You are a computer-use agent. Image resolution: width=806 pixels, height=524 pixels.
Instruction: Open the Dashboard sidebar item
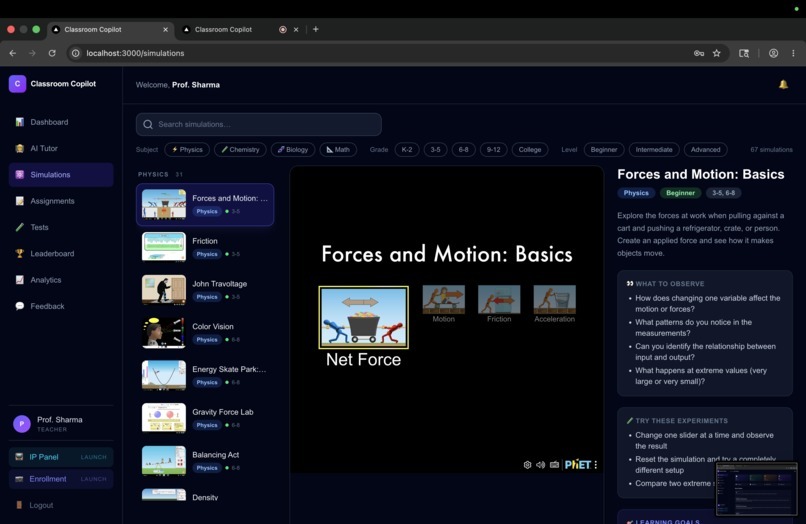tap(61, 122)
